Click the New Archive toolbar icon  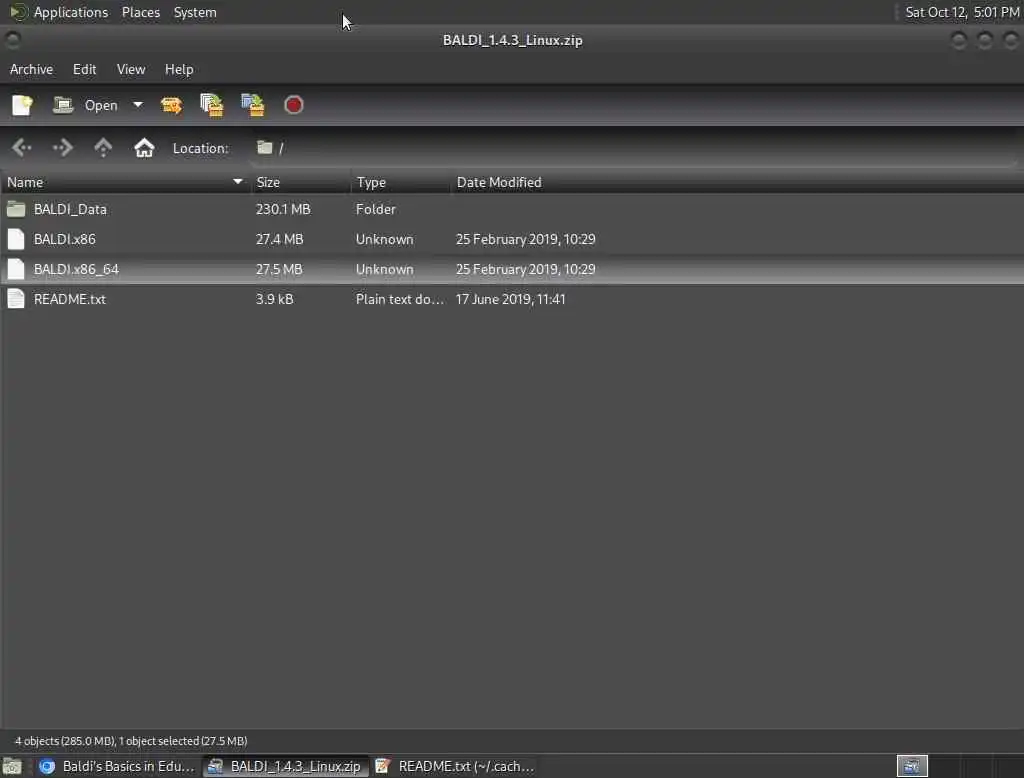coord(22,105)
